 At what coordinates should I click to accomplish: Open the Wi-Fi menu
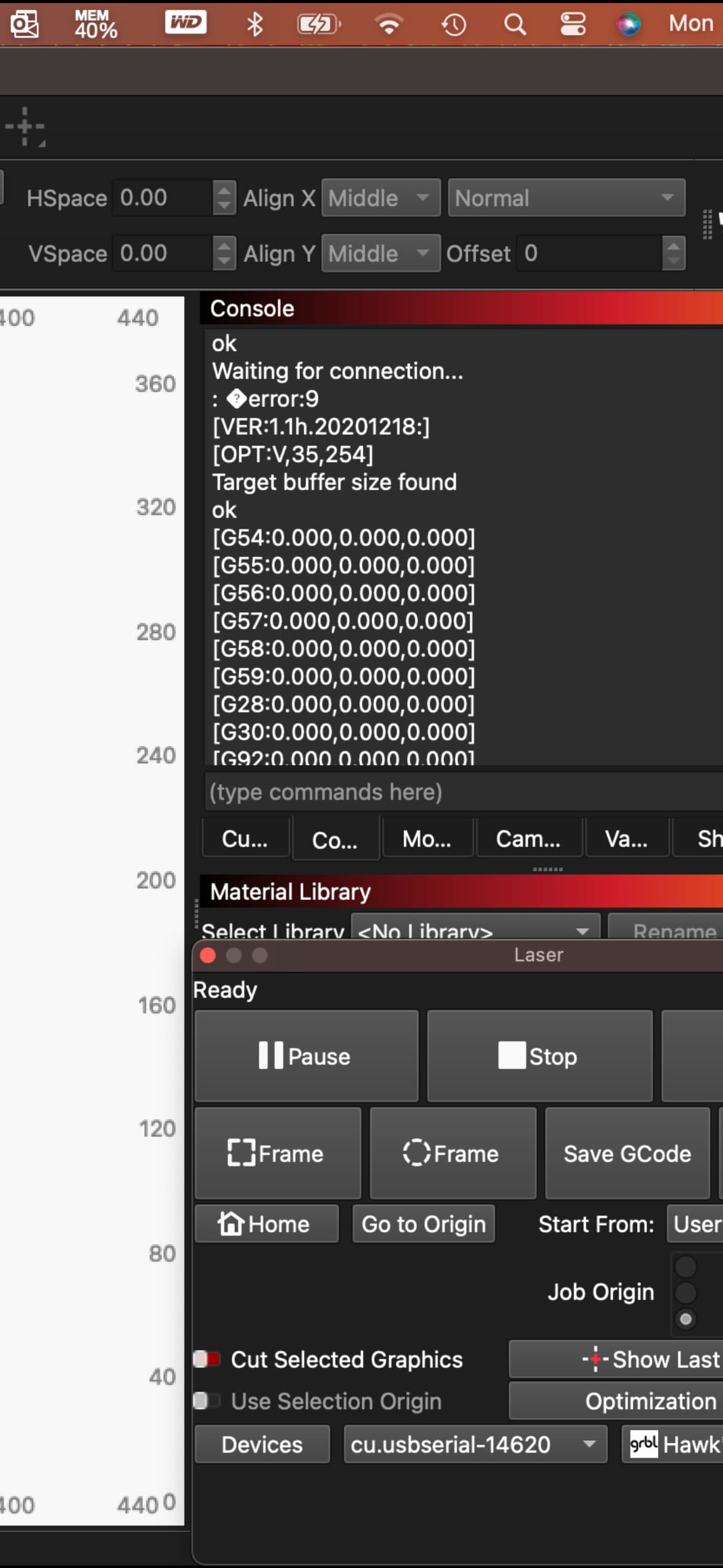click(x=389, y=24)
